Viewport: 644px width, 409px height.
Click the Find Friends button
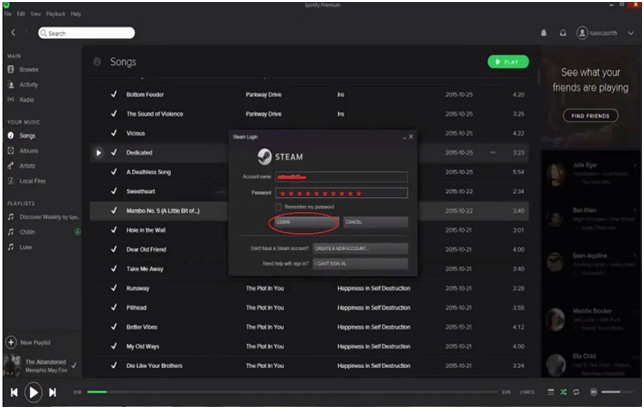593,116
